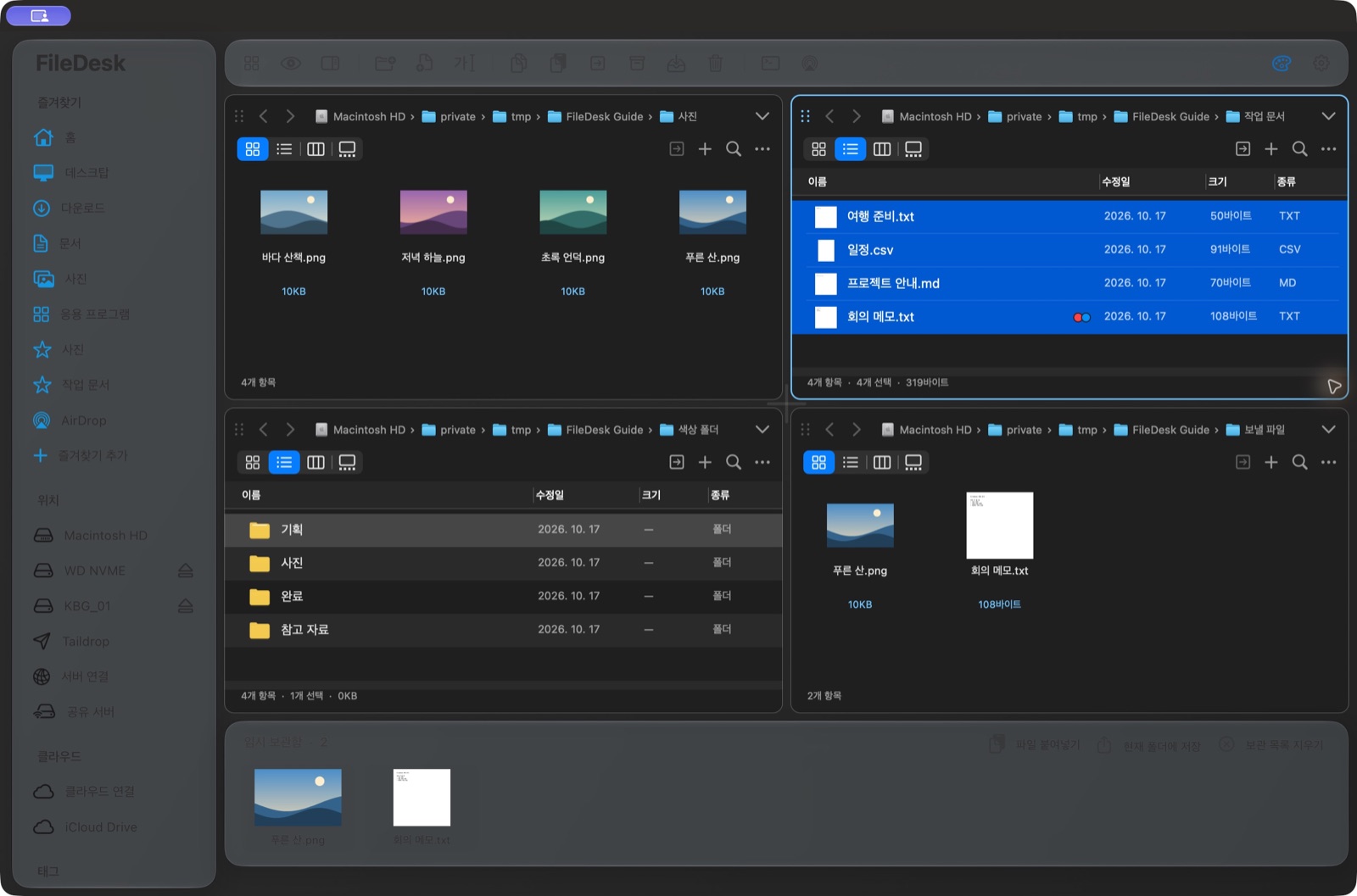Click the blue palette icon in the top toolbar
Viewport: 1357px width, 896px height.
click(x=1282, y=64)
